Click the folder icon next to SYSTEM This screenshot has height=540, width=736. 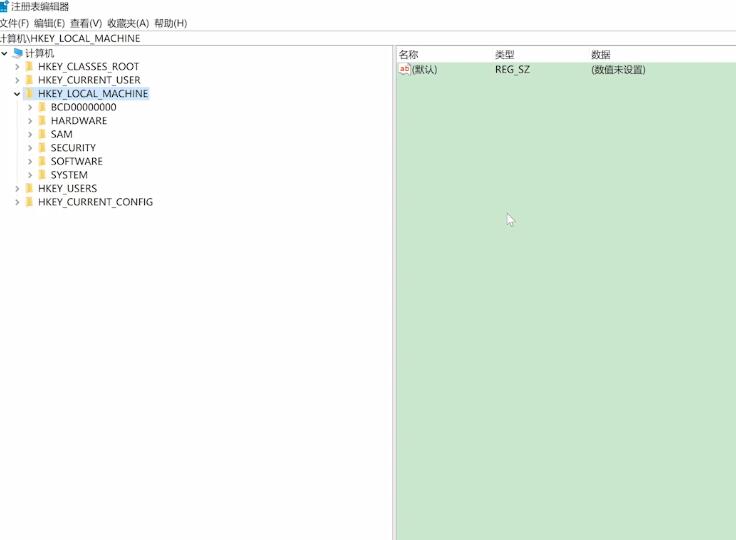(x=42, y=175)
